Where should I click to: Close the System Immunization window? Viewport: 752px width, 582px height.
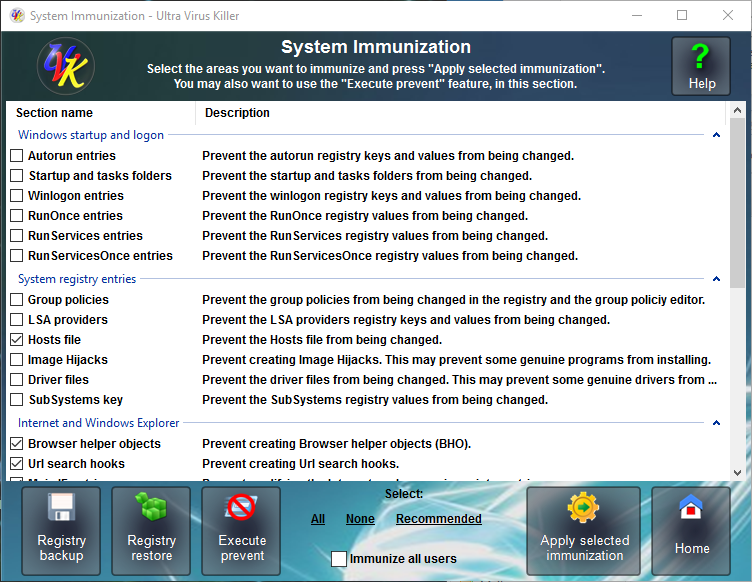pyautogui.click(x=728, y=15)
